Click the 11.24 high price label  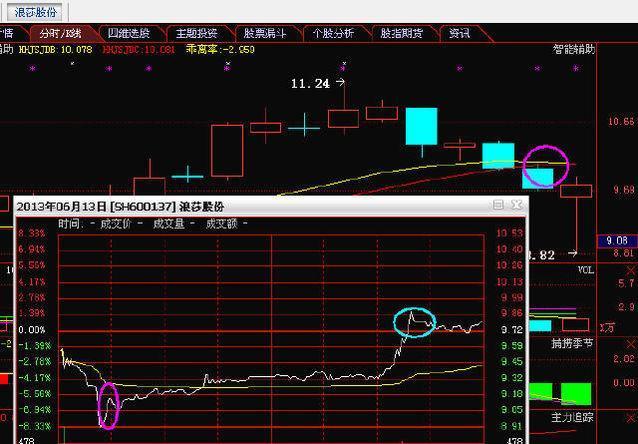coord(310,84)
